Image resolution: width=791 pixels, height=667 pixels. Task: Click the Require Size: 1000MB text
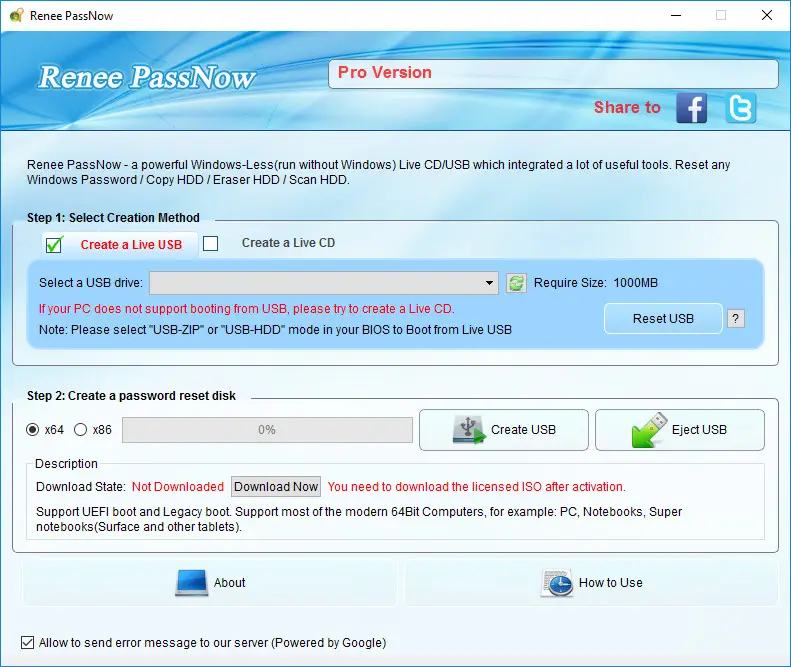pos(596,283)
